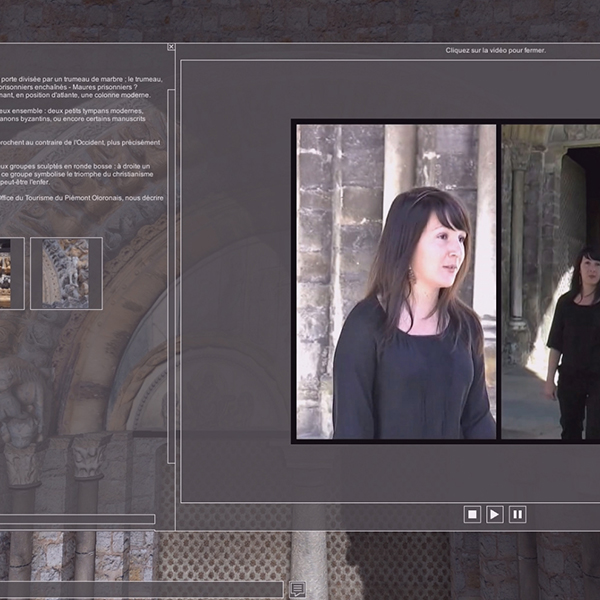The width and height of the screenshot is (600, 600).
Task: Click the right video frame with doorway
Action: [x=551, y=281]
